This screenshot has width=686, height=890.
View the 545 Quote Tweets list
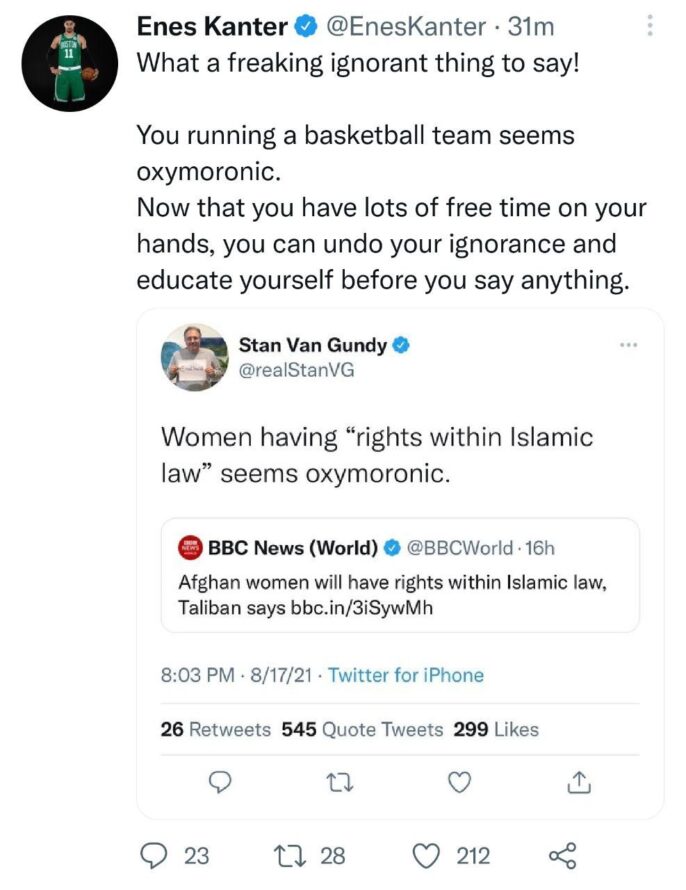tap(362, 729)
